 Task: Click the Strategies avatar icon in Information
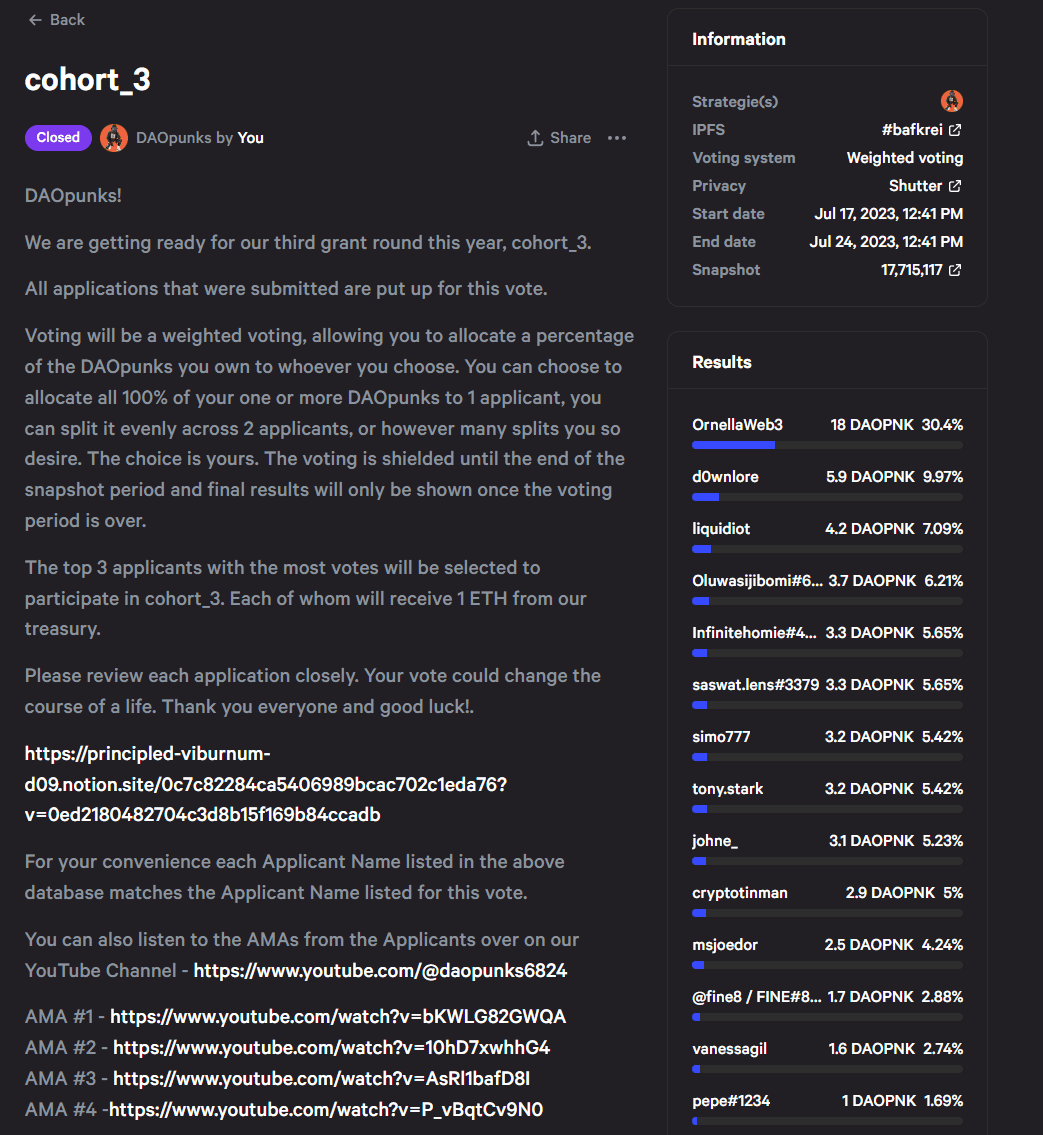pos(951,101)
